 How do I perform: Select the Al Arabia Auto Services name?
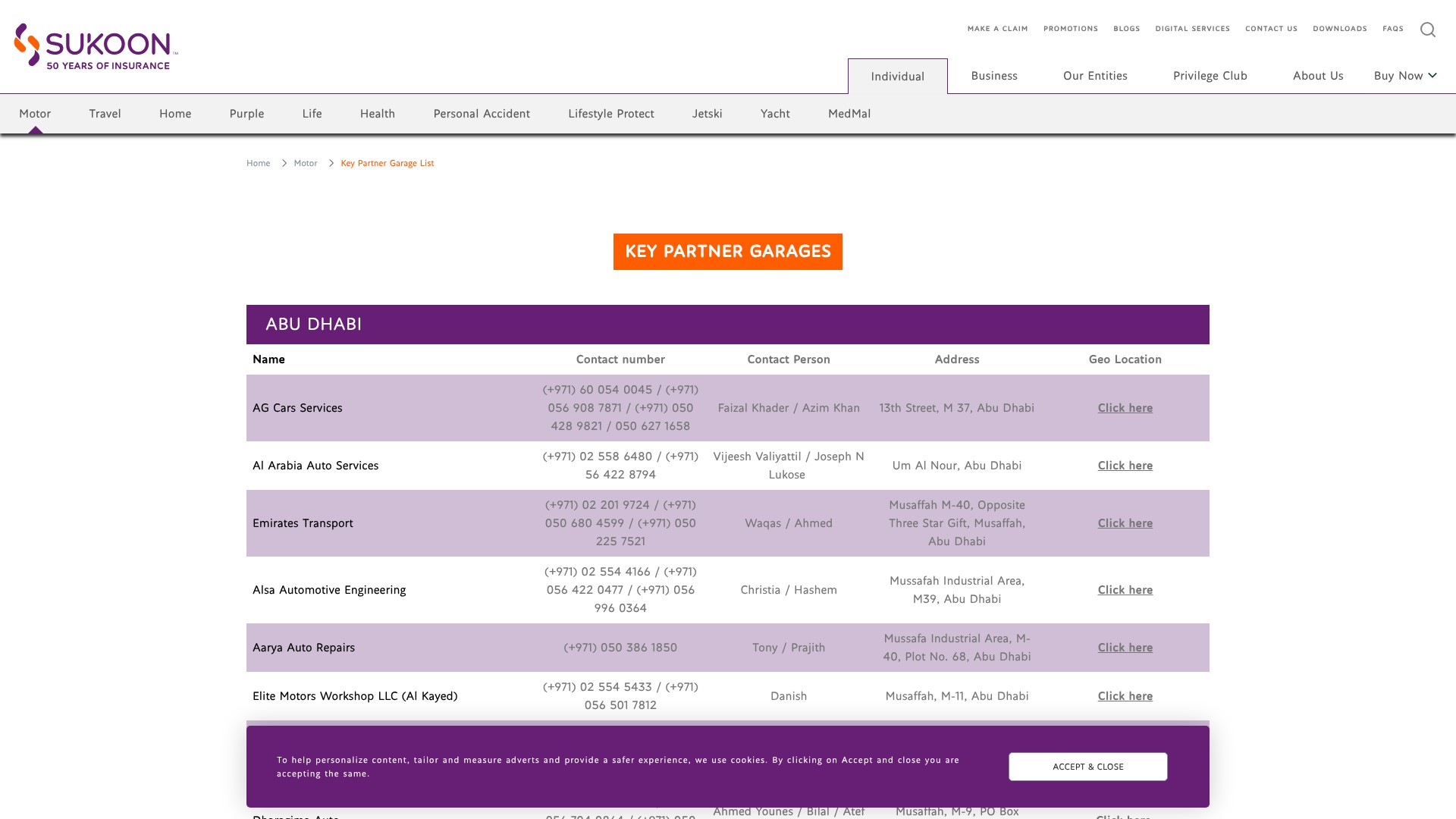(x=315, y=466)
